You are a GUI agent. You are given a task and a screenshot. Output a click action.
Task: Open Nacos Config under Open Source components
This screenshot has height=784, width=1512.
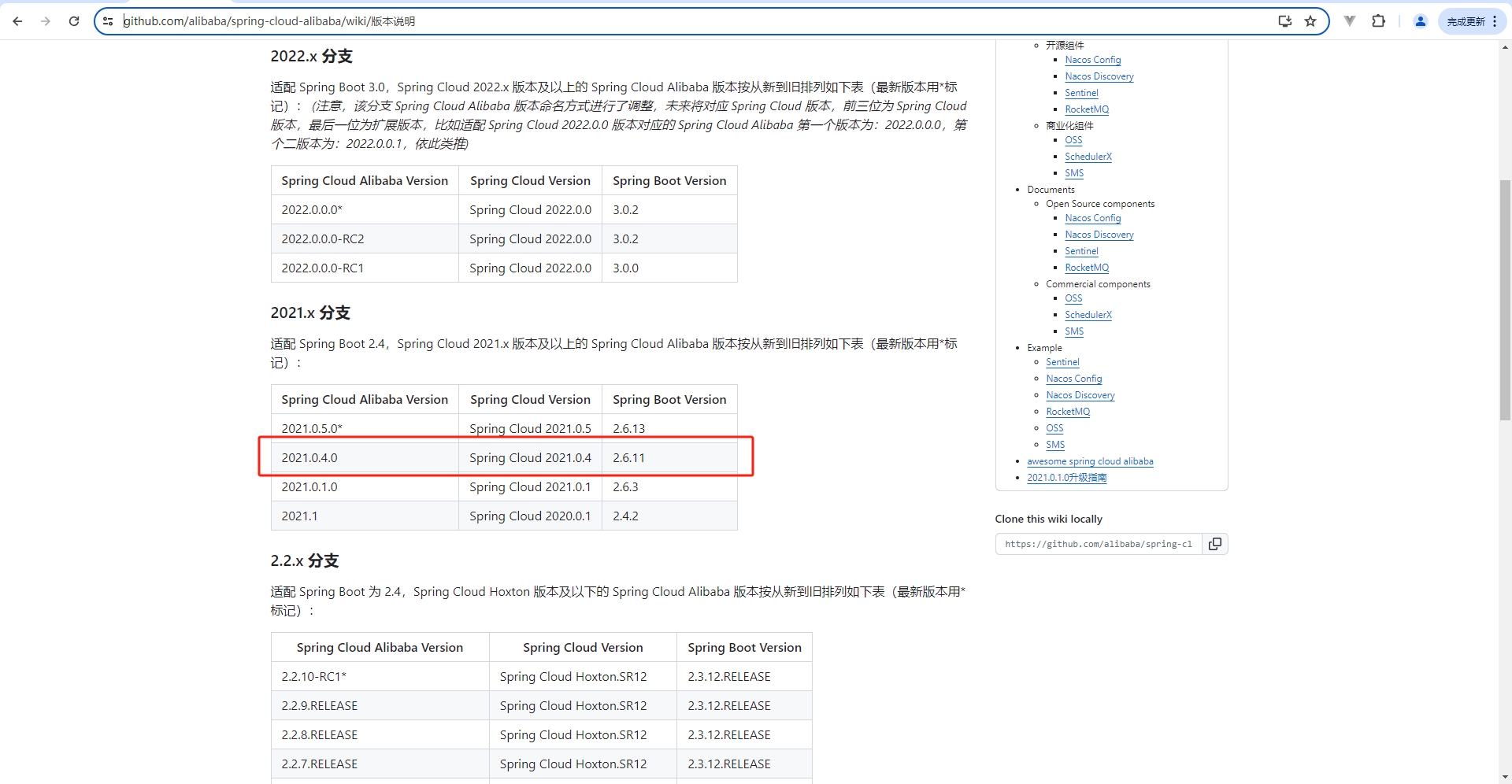(1092, 218)
